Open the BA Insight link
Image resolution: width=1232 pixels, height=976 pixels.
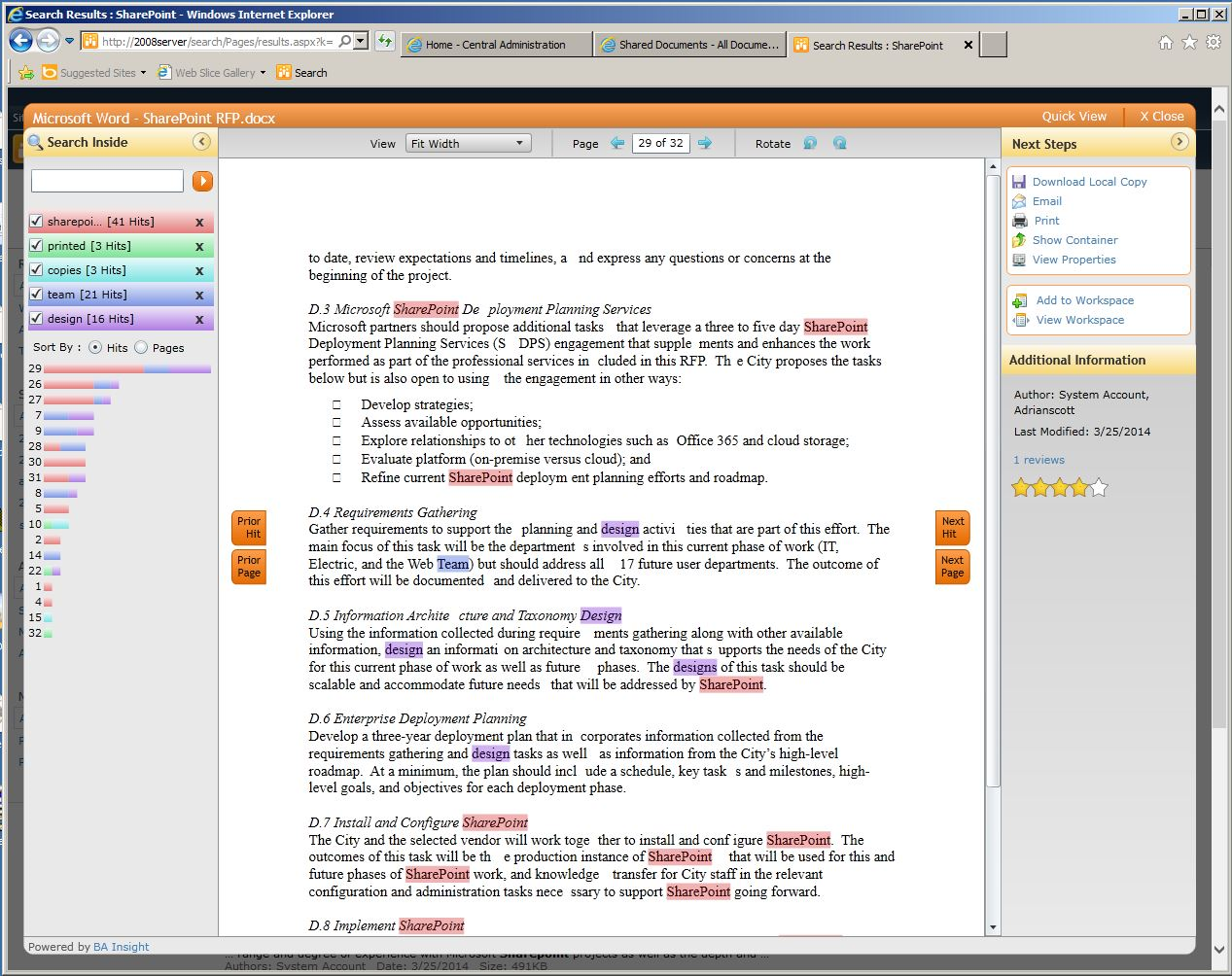pos(122,947)
